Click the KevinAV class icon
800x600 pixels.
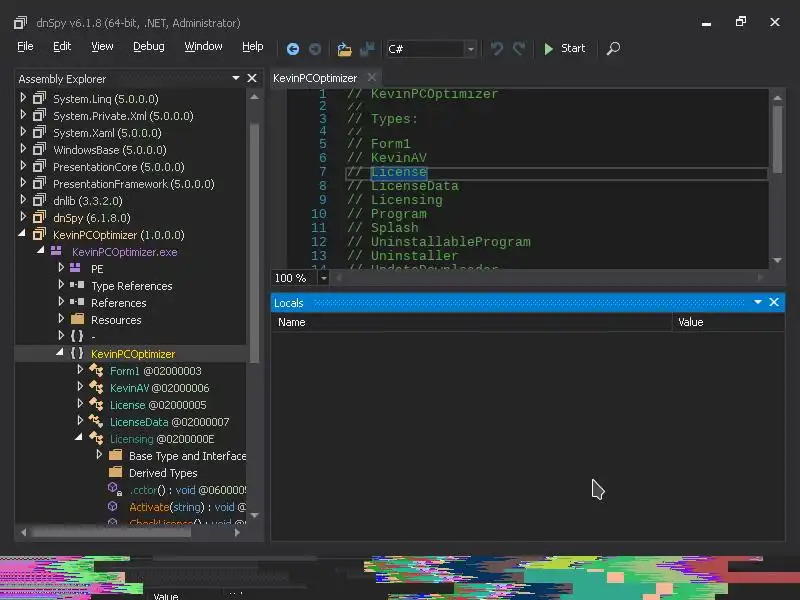click(96, 387)
